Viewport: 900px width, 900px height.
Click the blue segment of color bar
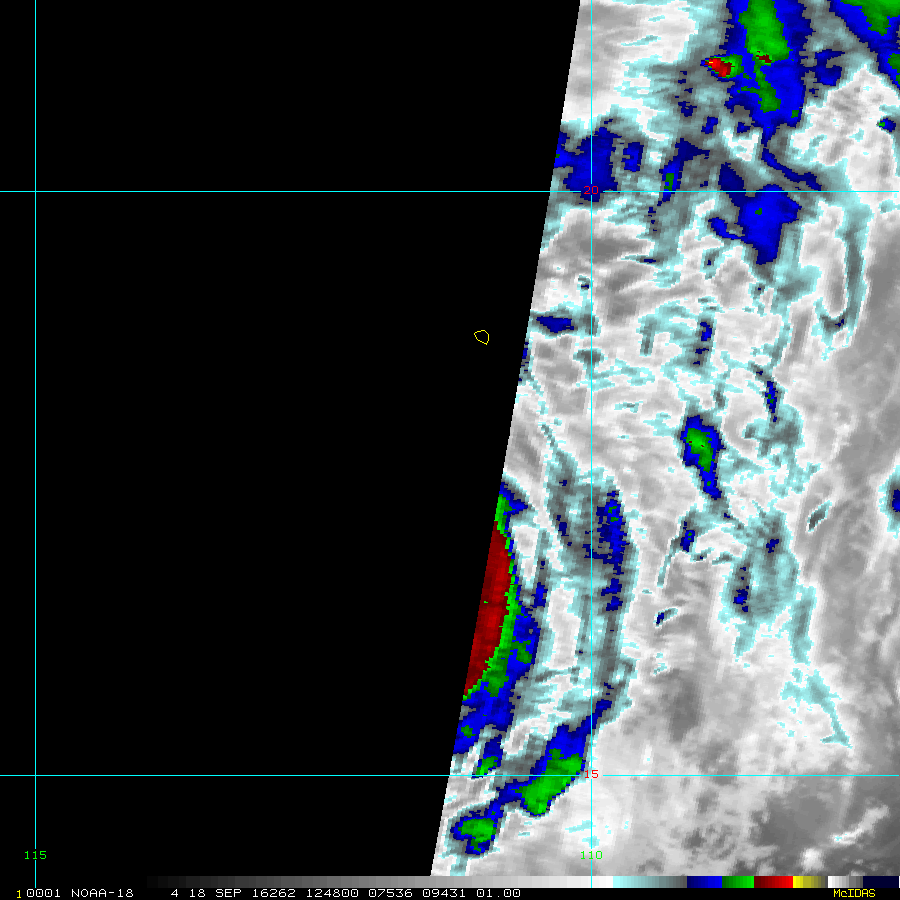(704, 882)
